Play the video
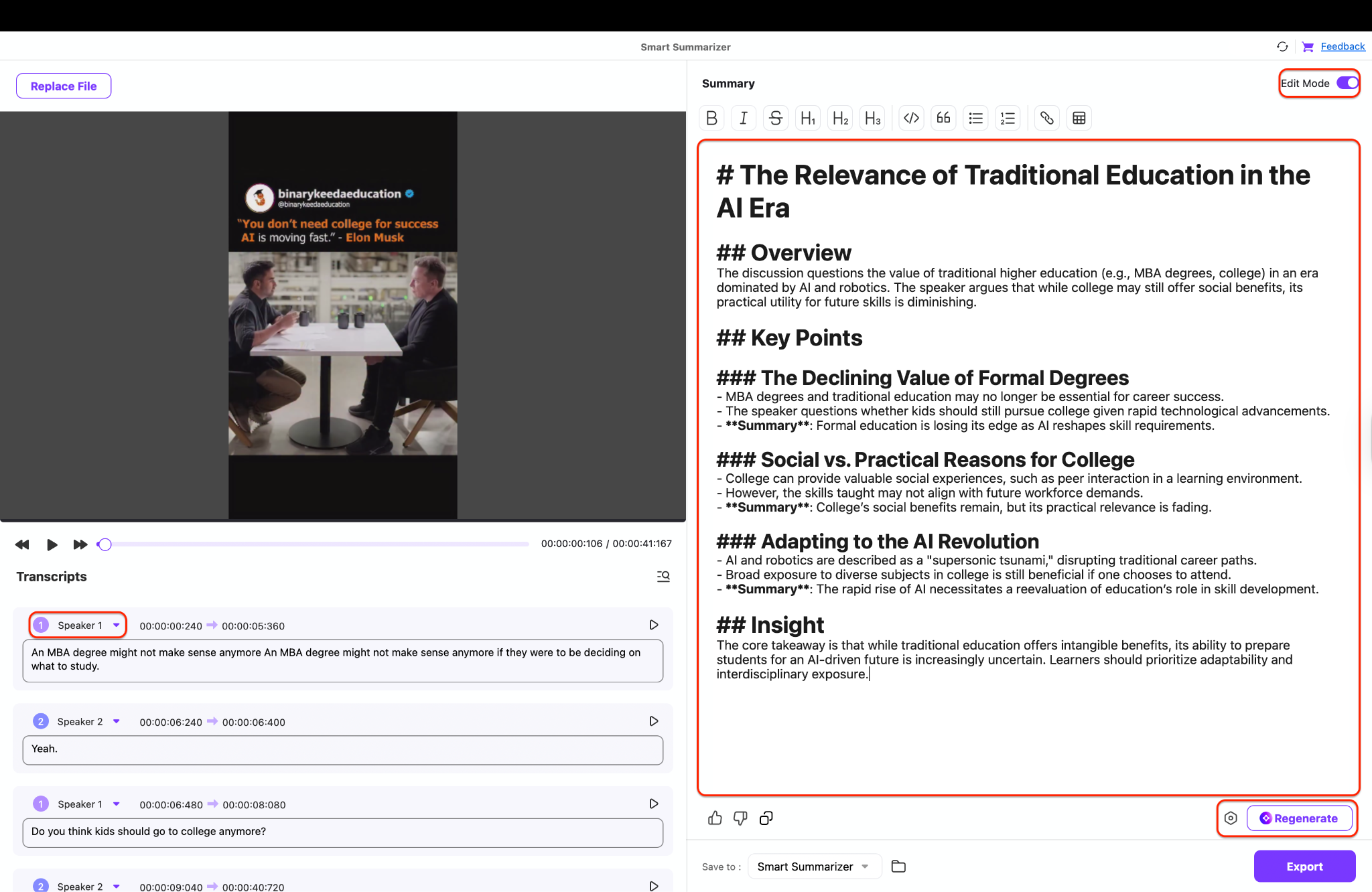 (52, 544)
